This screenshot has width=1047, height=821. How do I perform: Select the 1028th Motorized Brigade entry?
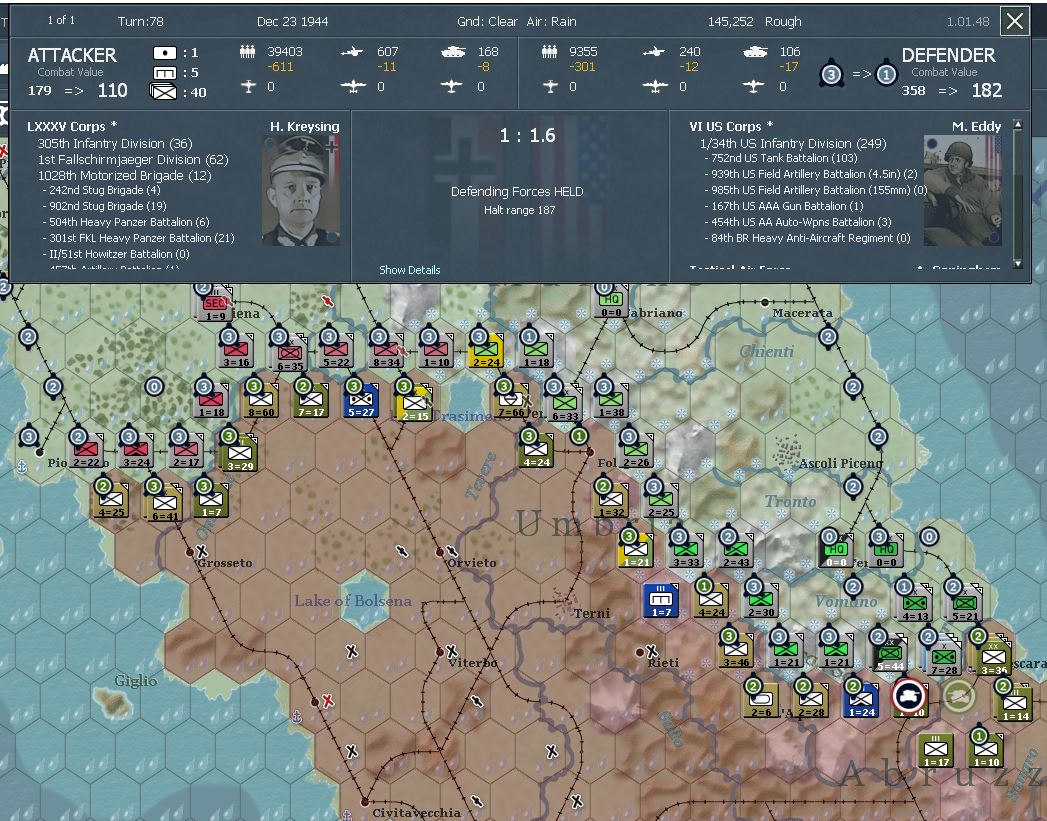click(124, 176)
